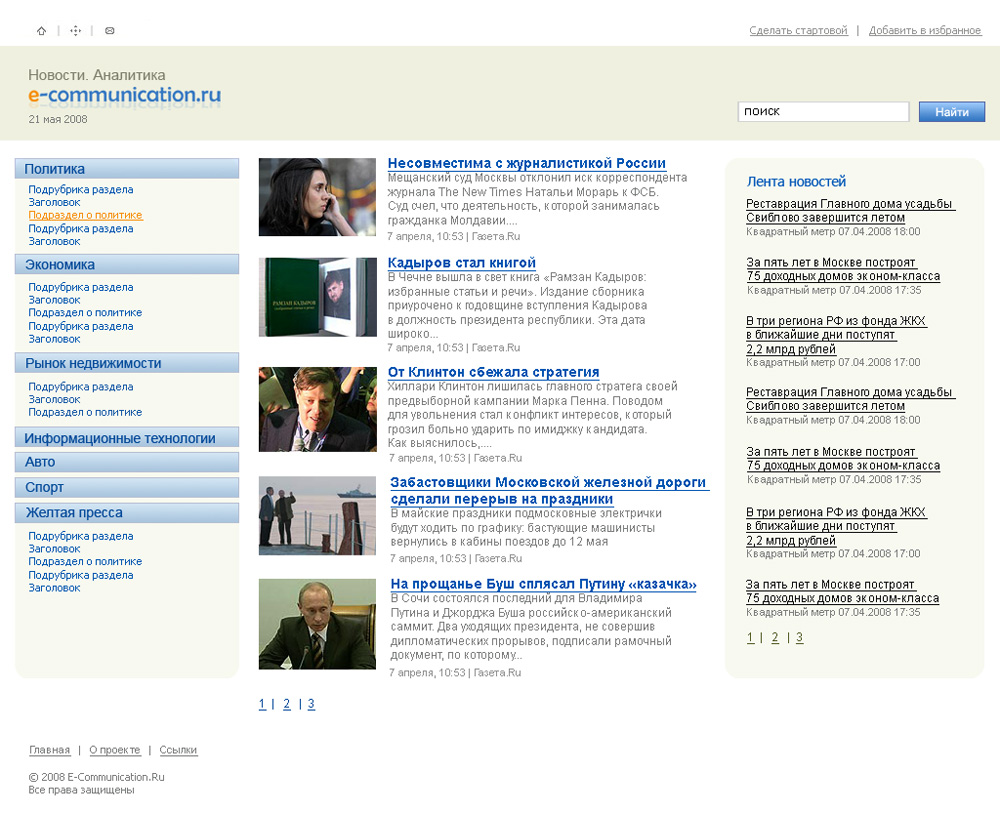Image resolution: width=1000 pixels, height=813 pixels.
Task: Click 'Подраздел о политике' under Рынок недвижимости
Action: point(85,412)
